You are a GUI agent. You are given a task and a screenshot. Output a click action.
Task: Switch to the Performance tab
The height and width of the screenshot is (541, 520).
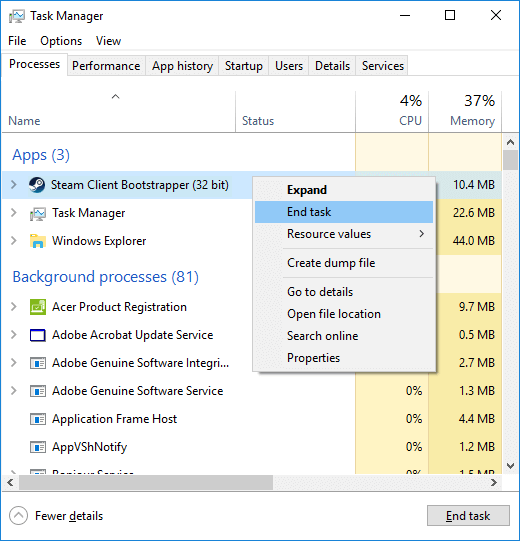(106, 66)
